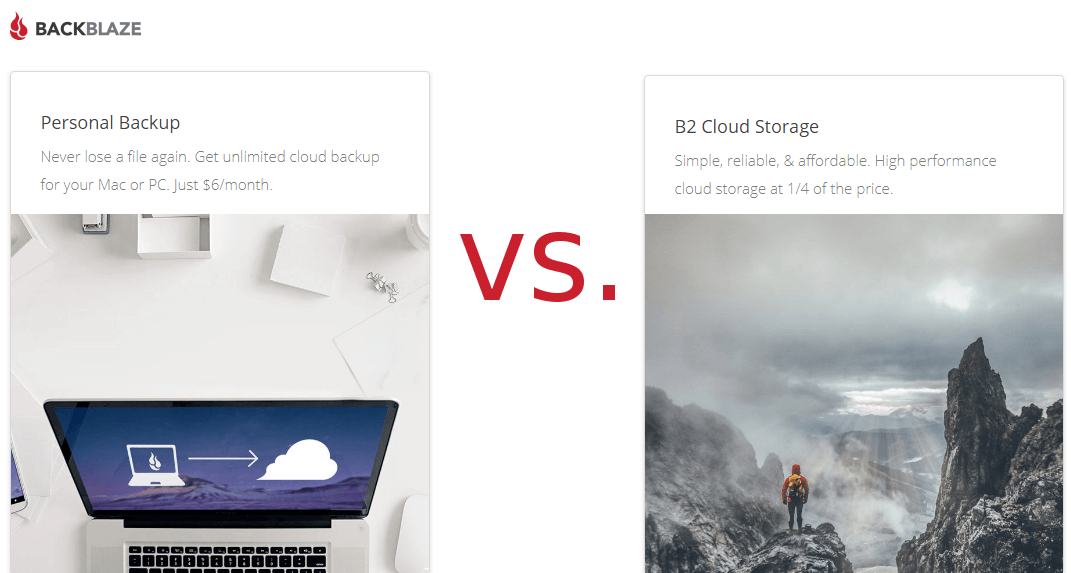Click the BACKBLAZE wordmark text
Image resolution: width=1071 pixels, height=573 pixels.
pos(88,29)
